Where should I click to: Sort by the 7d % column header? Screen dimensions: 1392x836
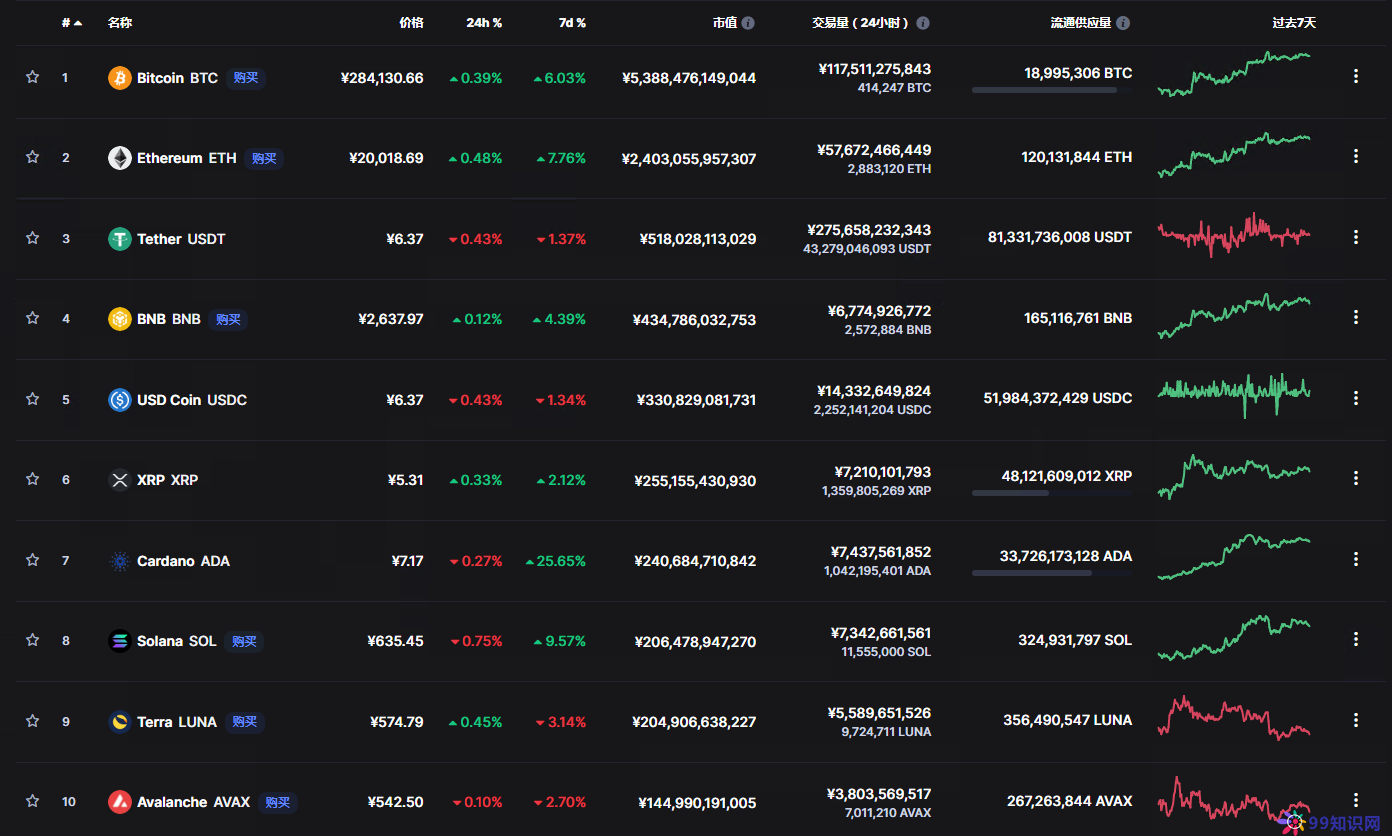(572, 23)
